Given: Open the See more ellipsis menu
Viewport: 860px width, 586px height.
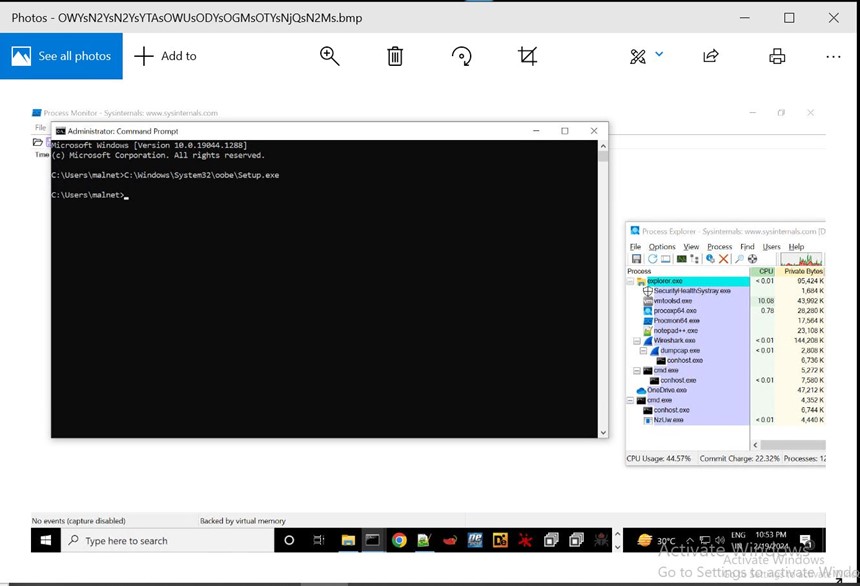Looking at the screenshot, I should pos(833,56).
